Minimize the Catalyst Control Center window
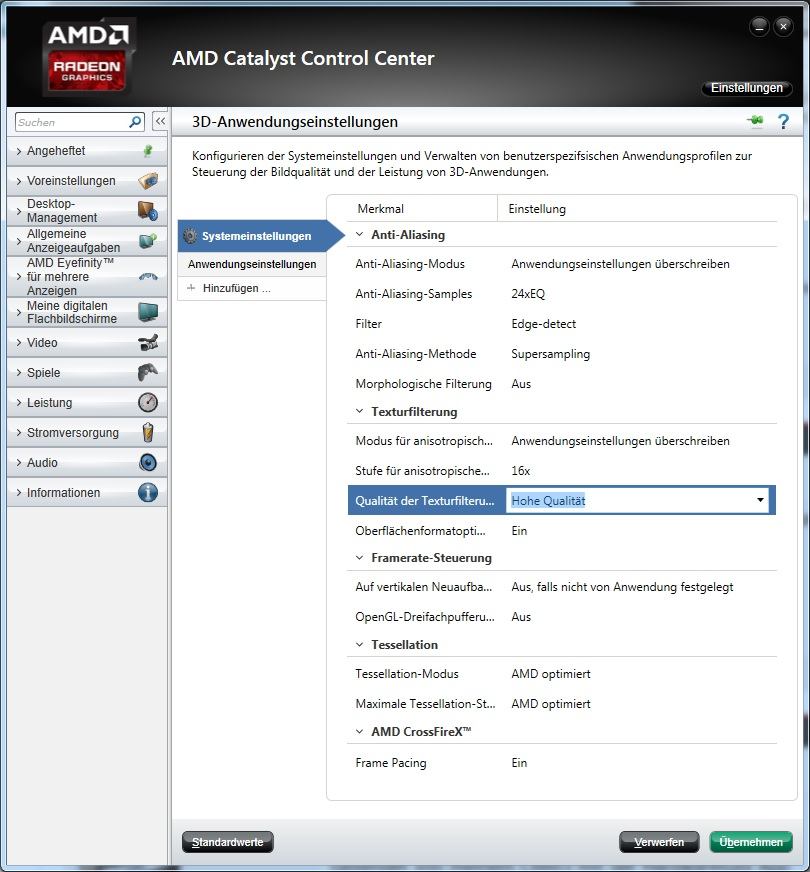The image size is (810, 872). point(759,26)
